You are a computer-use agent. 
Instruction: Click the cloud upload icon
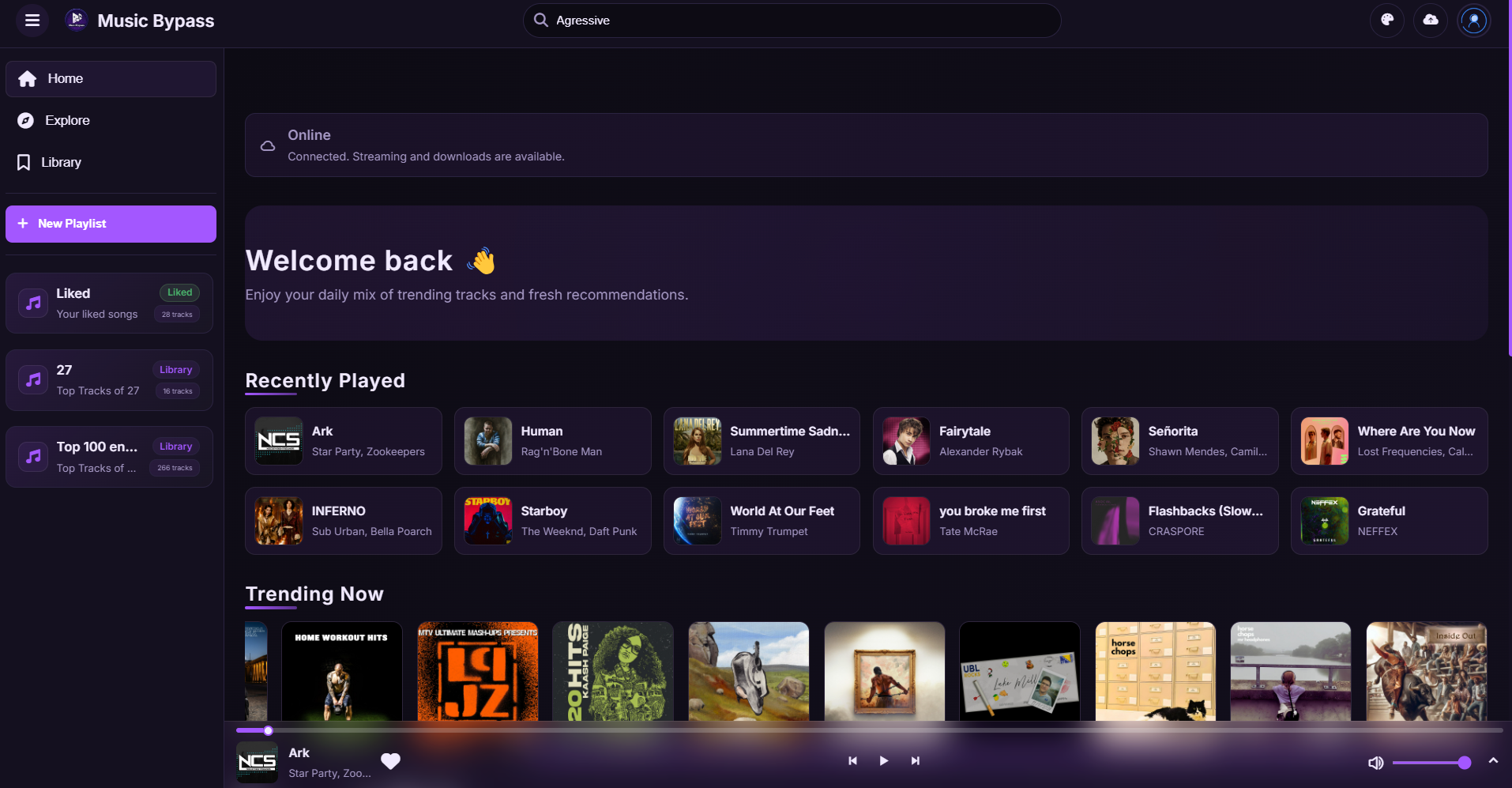tap(1431, 20)
